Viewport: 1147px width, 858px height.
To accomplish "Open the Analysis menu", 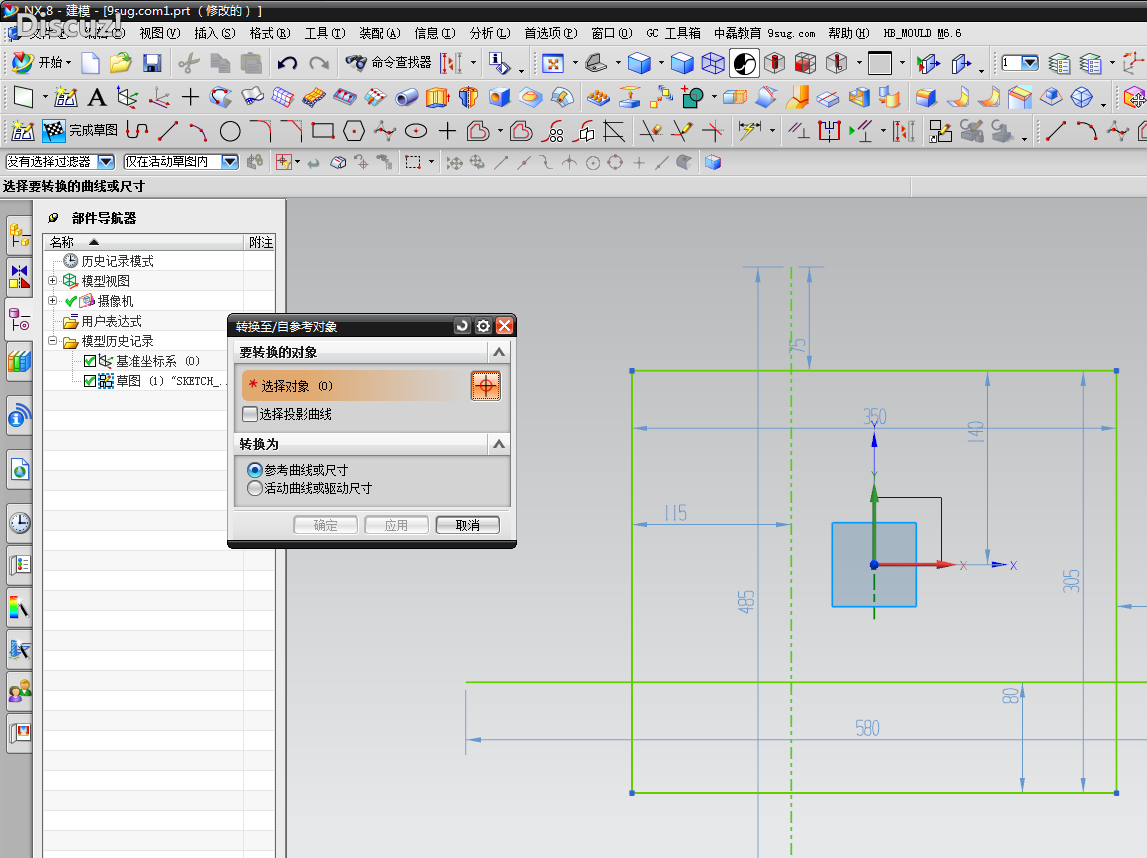I will 489,33.
